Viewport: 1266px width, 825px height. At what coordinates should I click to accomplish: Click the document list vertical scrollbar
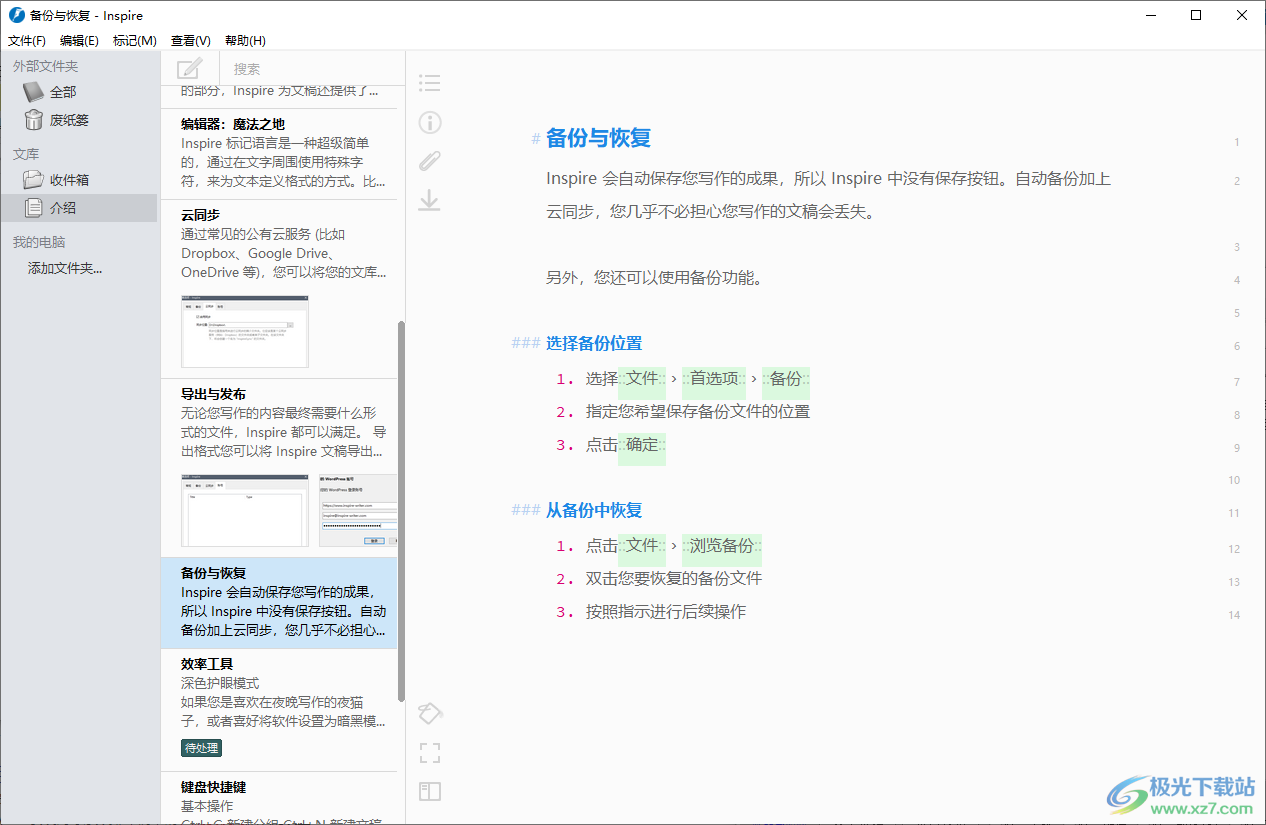coord(401,510)
